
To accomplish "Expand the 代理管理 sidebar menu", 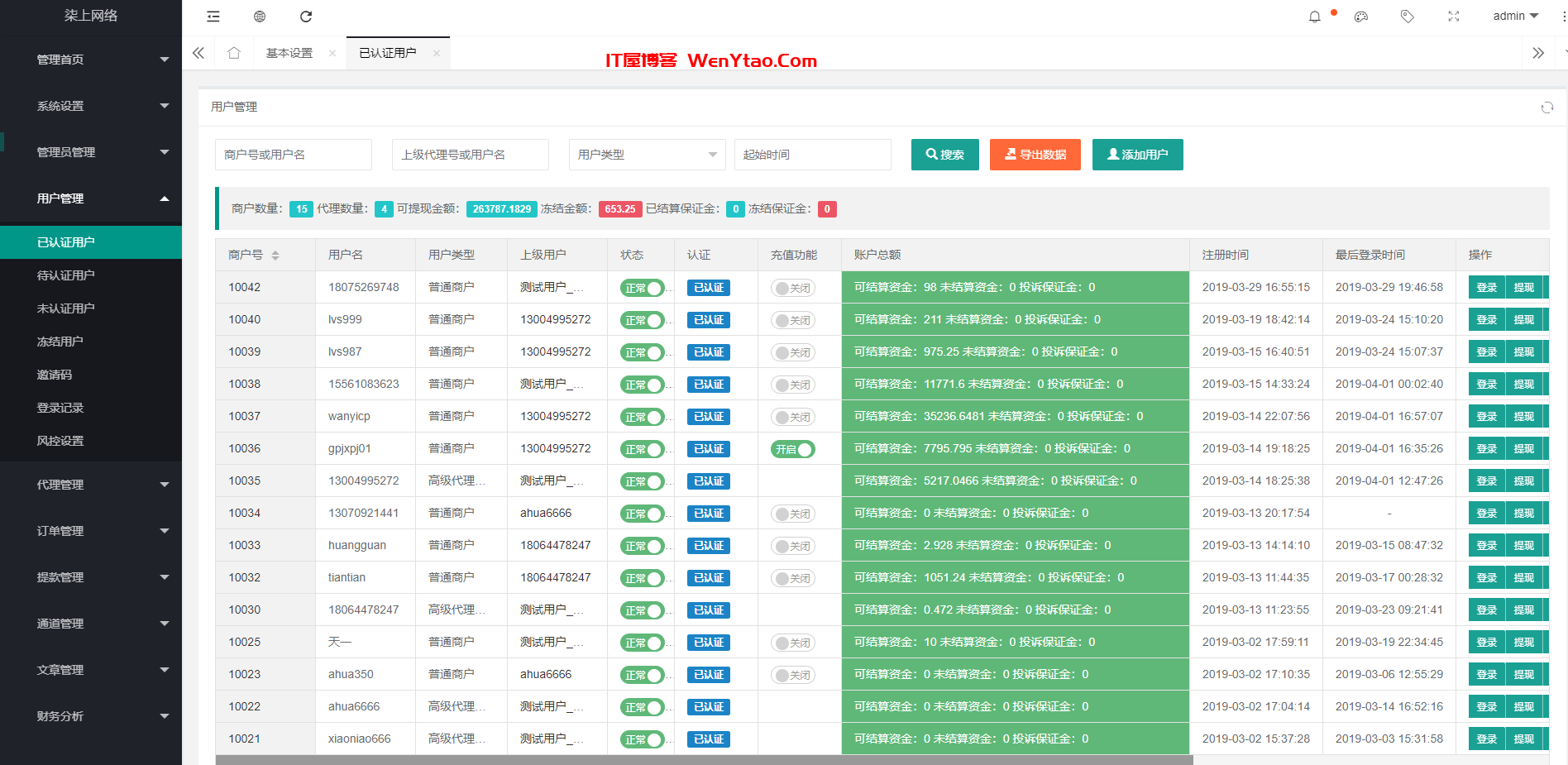I will point(91,485).
